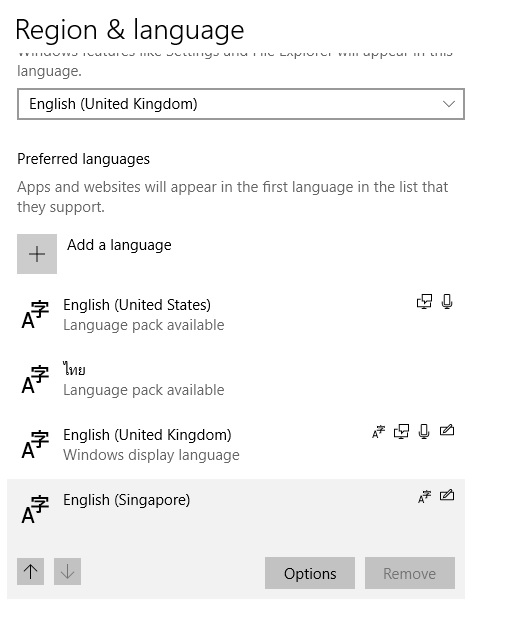The image size is (507, 625).
Task: Select the Thai language entry
Action: (x=236, y=379)
